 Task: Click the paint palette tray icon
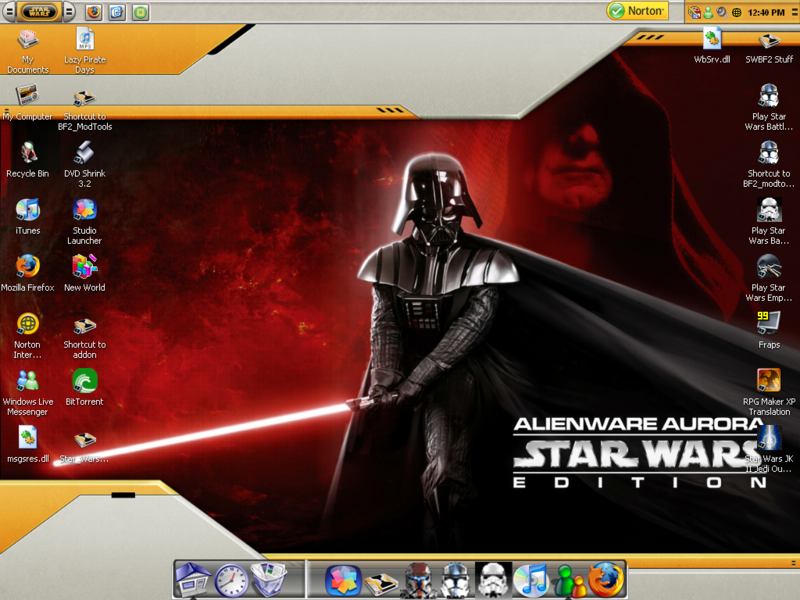click(x=694, y=12)
